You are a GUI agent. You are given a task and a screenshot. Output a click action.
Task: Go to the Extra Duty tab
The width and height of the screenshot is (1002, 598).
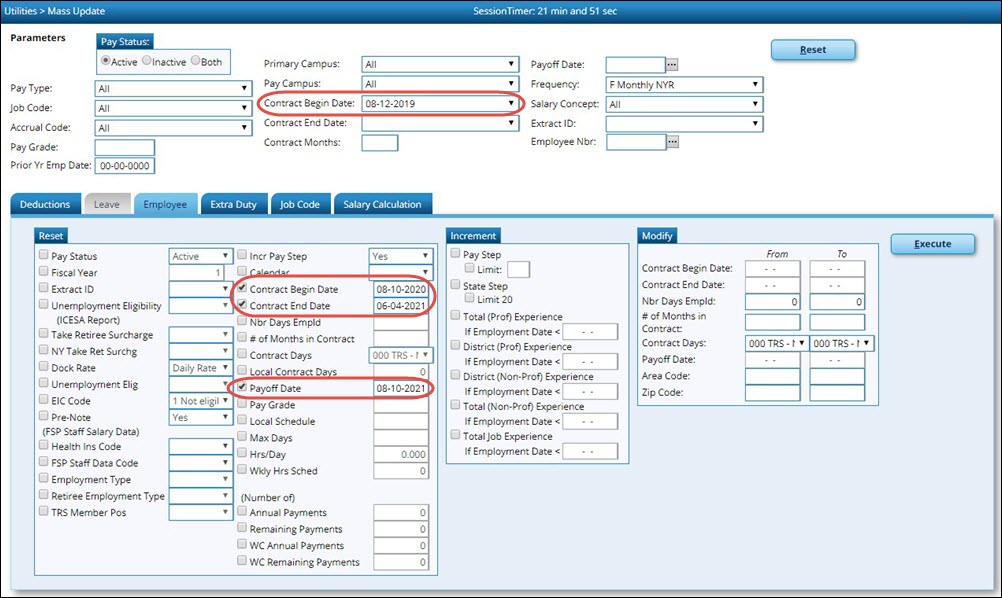(233, 204)
